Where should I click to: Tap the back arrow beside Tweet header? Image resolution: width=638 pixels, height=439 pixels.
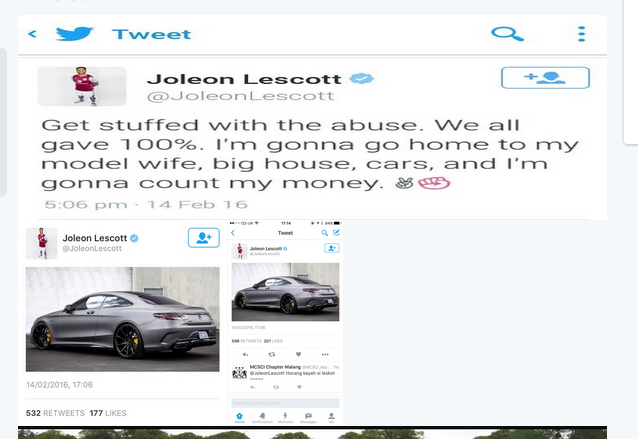pyautogui.click(x=32, y=34)
